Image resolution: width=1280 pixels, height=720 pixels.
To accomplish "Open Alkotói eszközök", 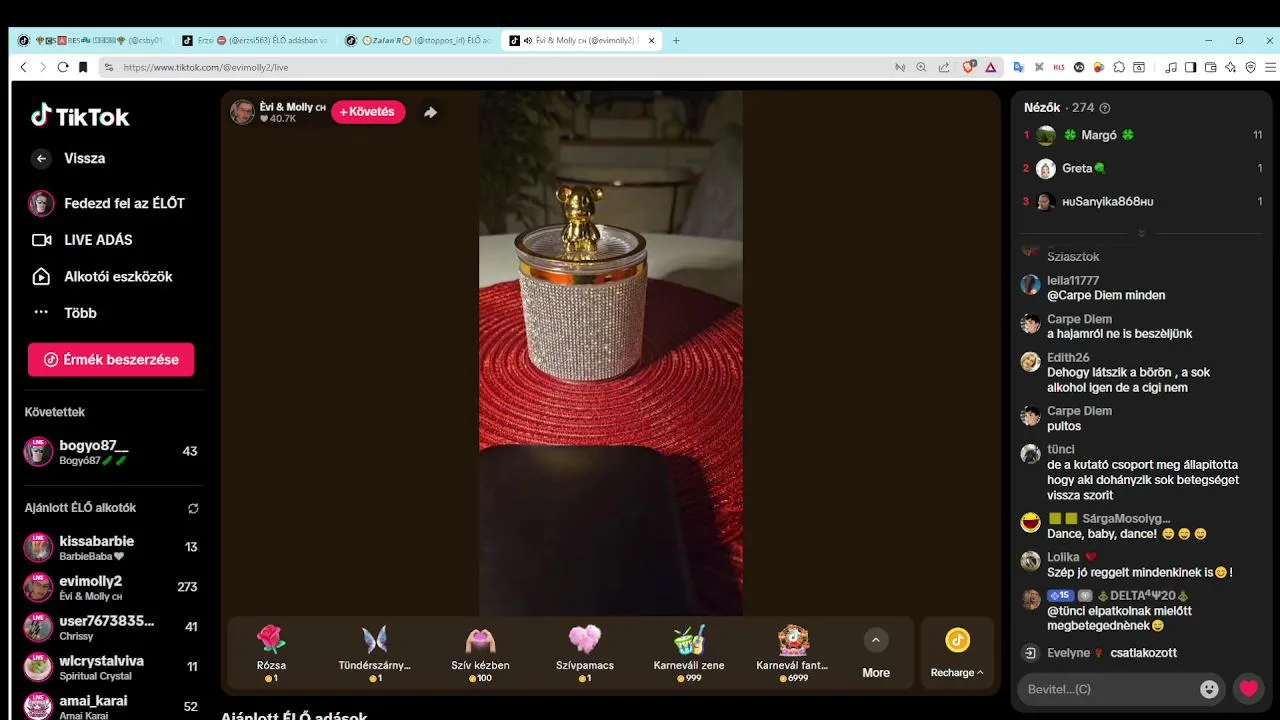I will (103, 276).
